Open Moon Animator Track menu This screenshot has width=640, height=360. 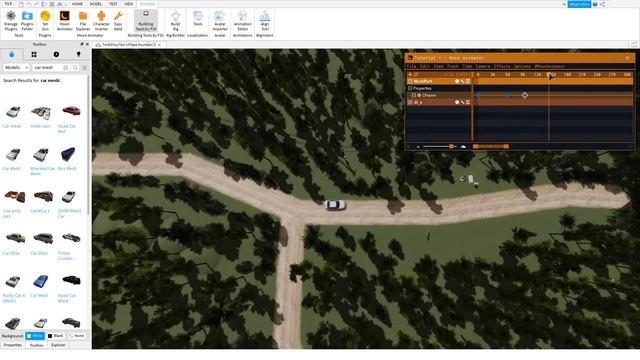click(x=453, y=66)
